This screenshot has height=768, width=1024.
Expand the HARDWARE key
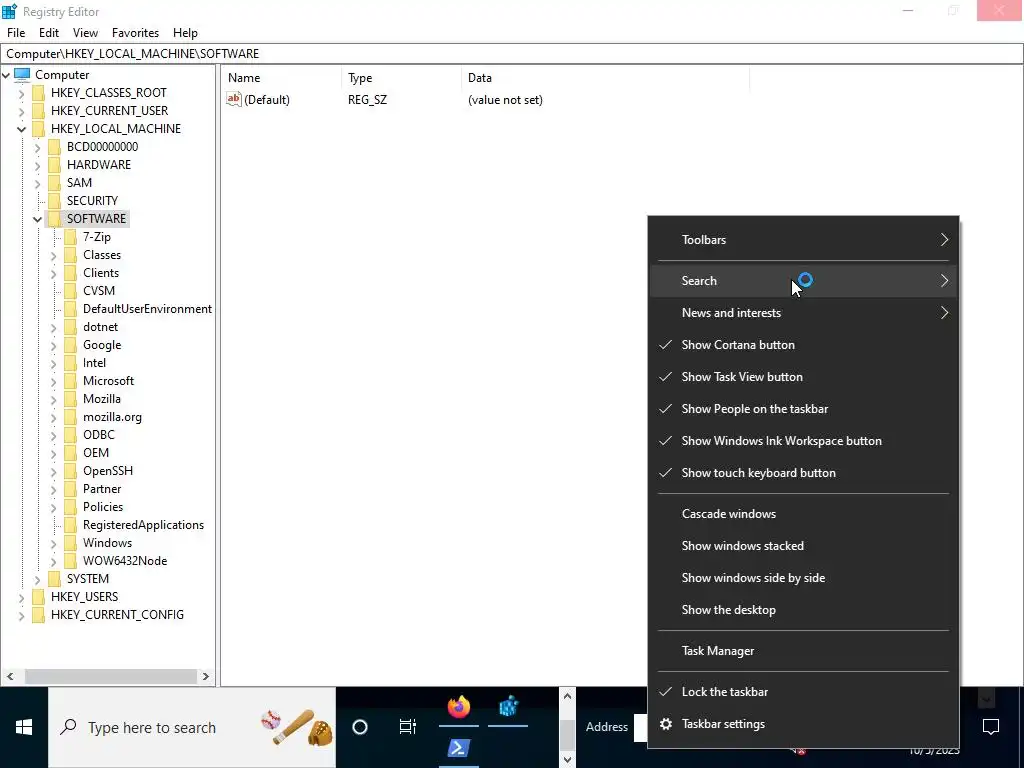(x=37, y=165)
